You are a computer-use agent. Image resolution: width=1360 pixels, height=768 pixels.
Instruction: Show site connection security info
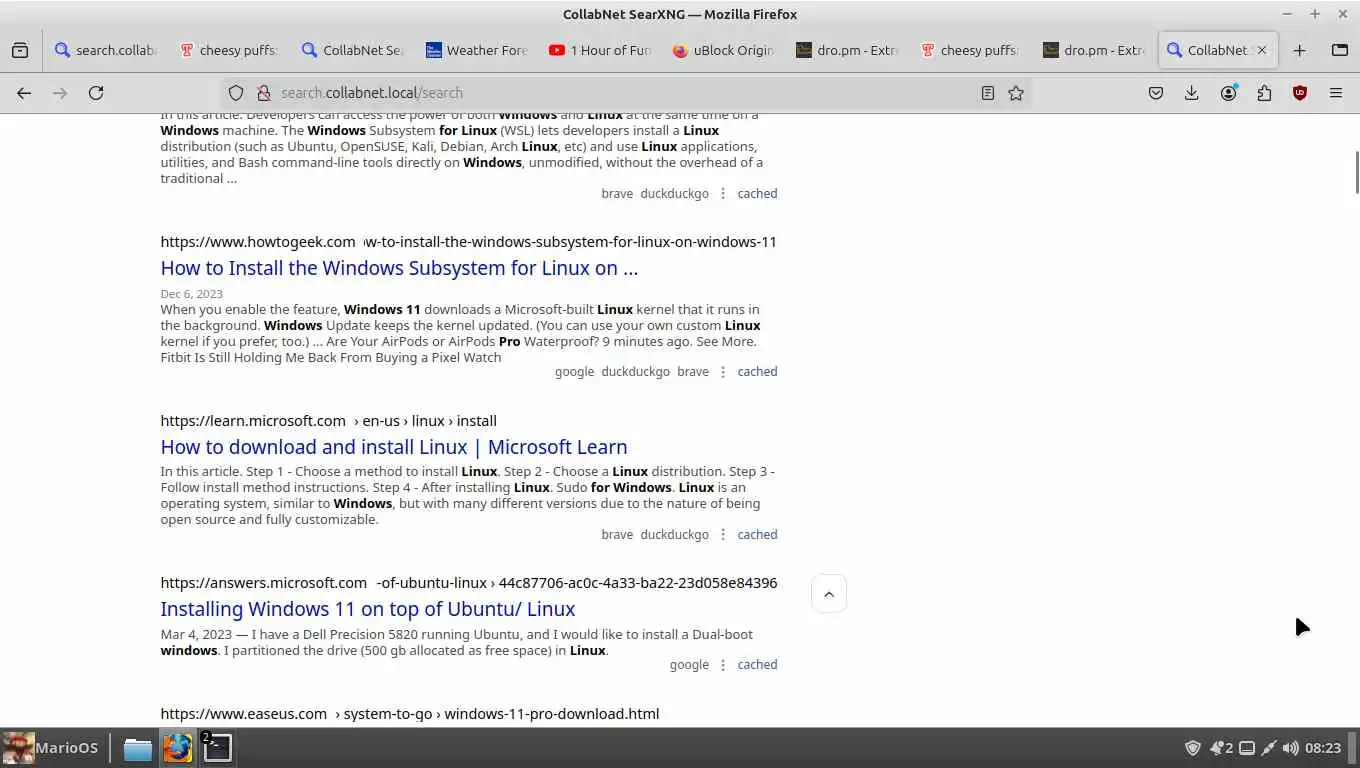pos(264,93)
